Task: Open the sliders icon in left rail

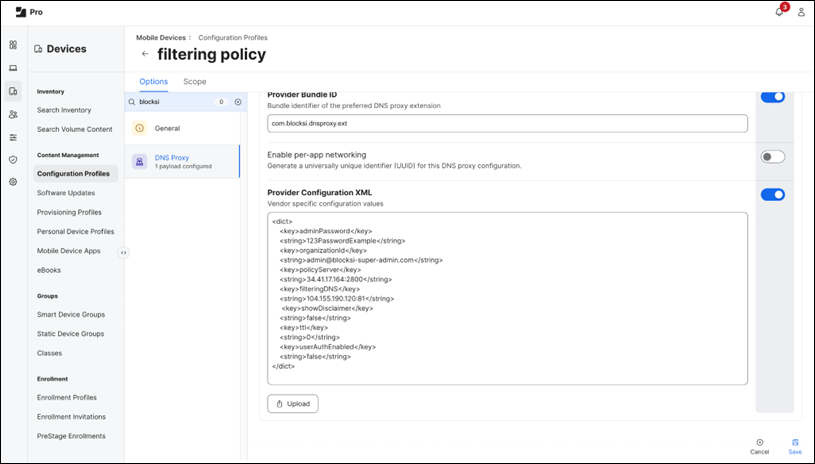Action: click(x=14, y=137)
